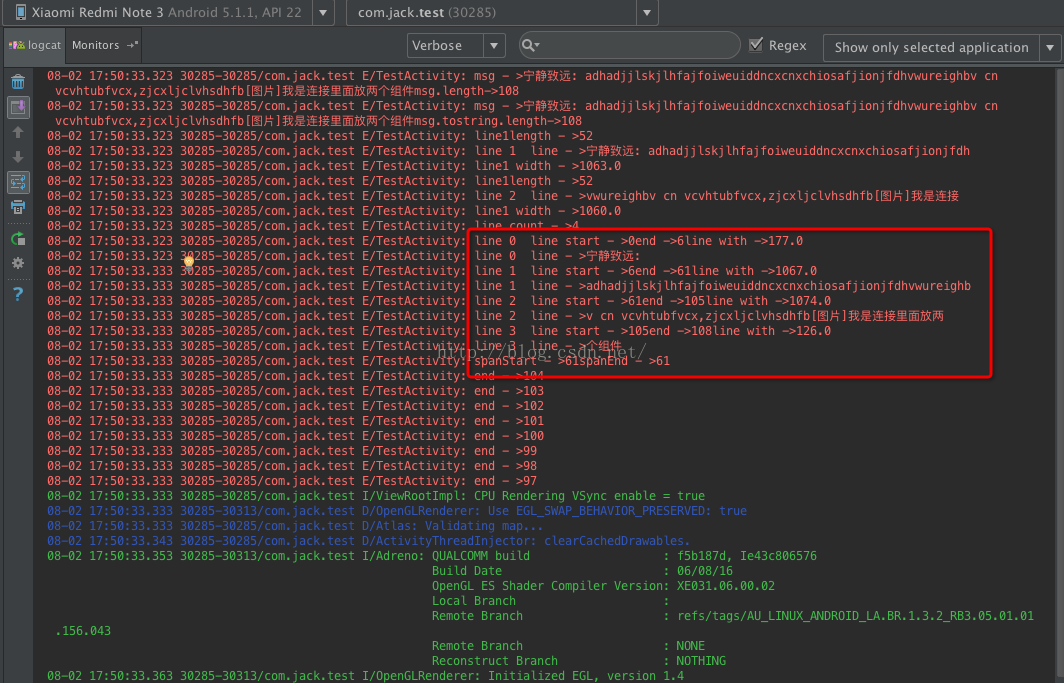Select 'NONE' value
Screen dimensions: 1064x683
point(691,646)
